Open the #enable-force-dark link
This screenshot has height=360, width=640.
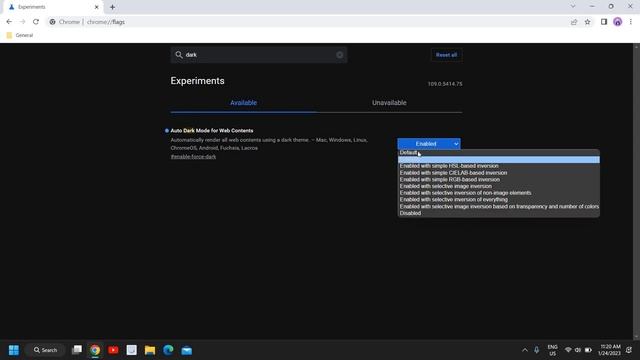click(193, 157)
